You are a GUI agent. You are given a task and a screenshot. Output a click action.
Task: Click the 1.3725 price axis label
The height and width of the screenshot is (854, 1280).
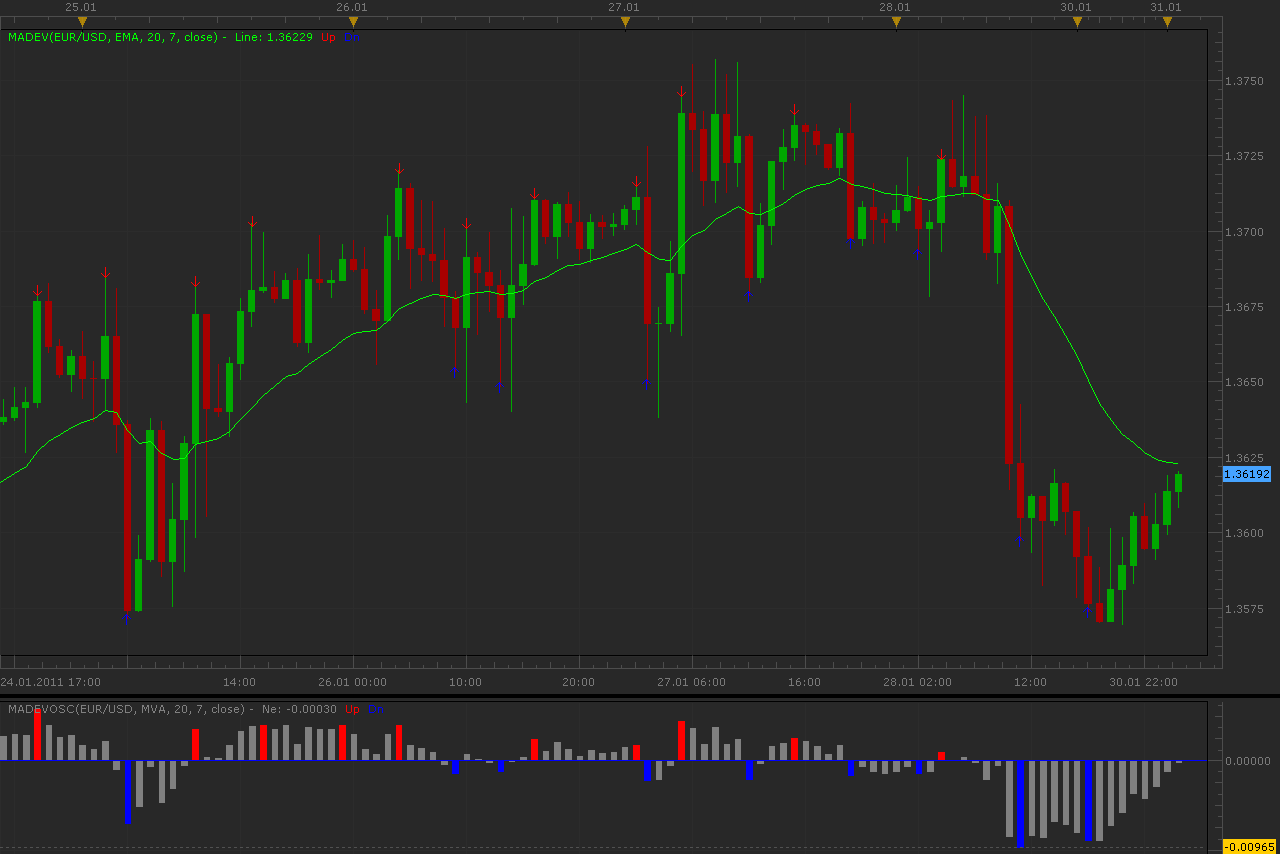(x=1244, y=156)
